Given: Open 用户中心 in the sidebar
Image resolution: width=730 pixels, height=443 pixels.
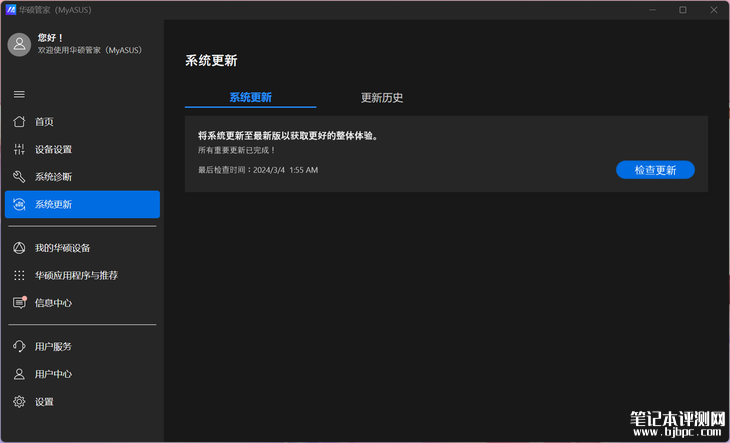Looking at the screenshot, I should pos(82,374).
